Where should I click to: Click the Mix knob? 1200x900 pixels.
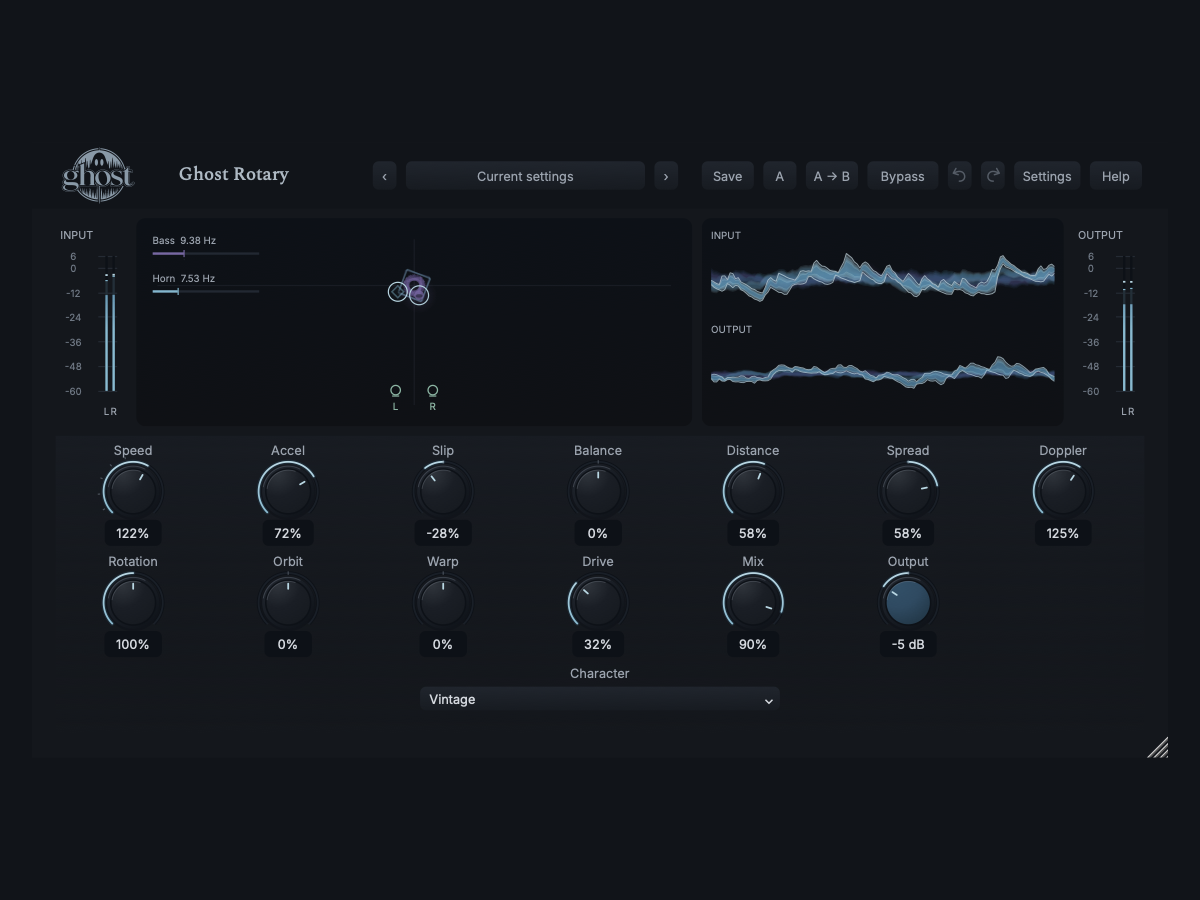[x=753, y=602]
